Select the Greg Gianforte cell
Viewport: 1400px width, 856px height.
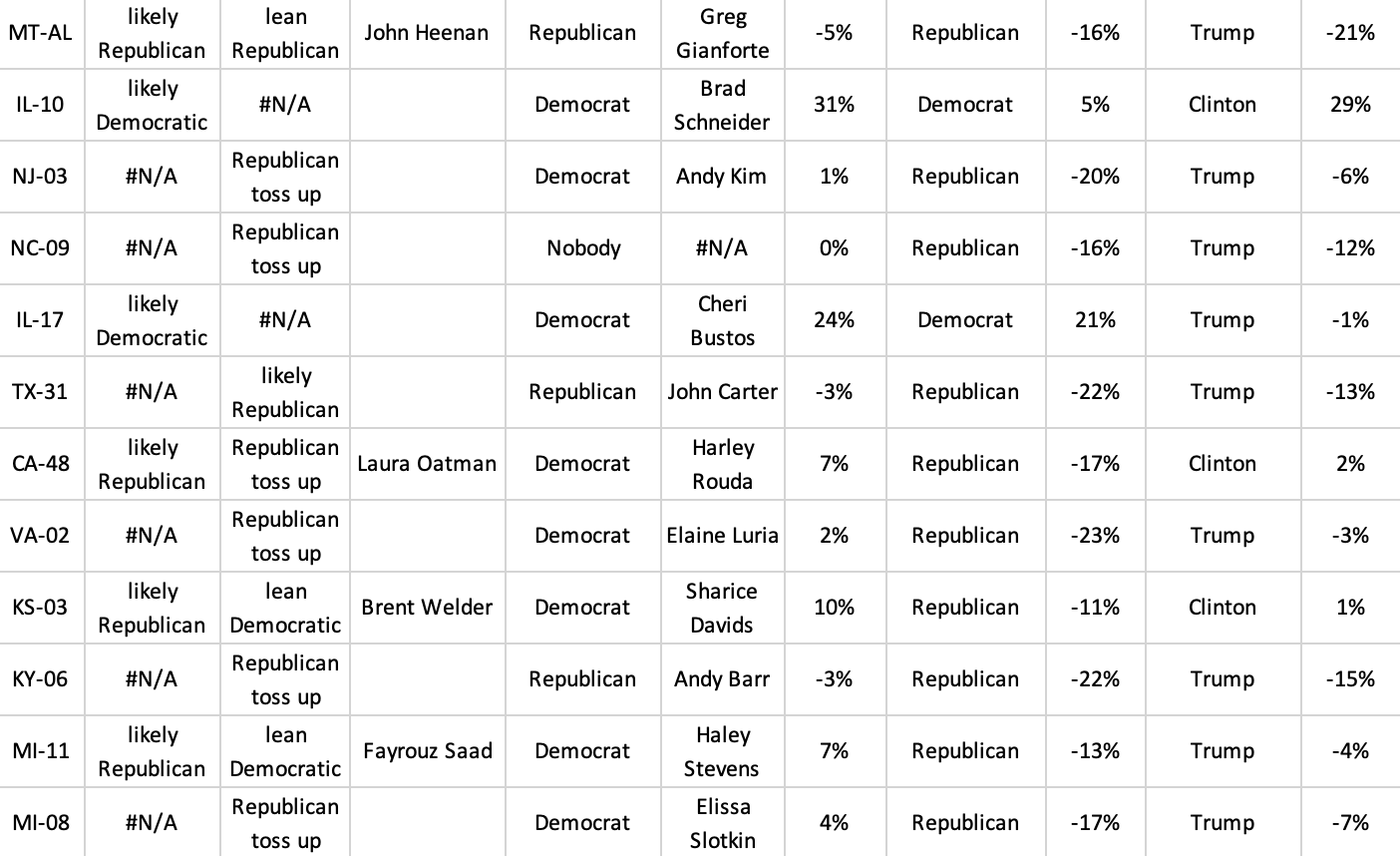722,33
